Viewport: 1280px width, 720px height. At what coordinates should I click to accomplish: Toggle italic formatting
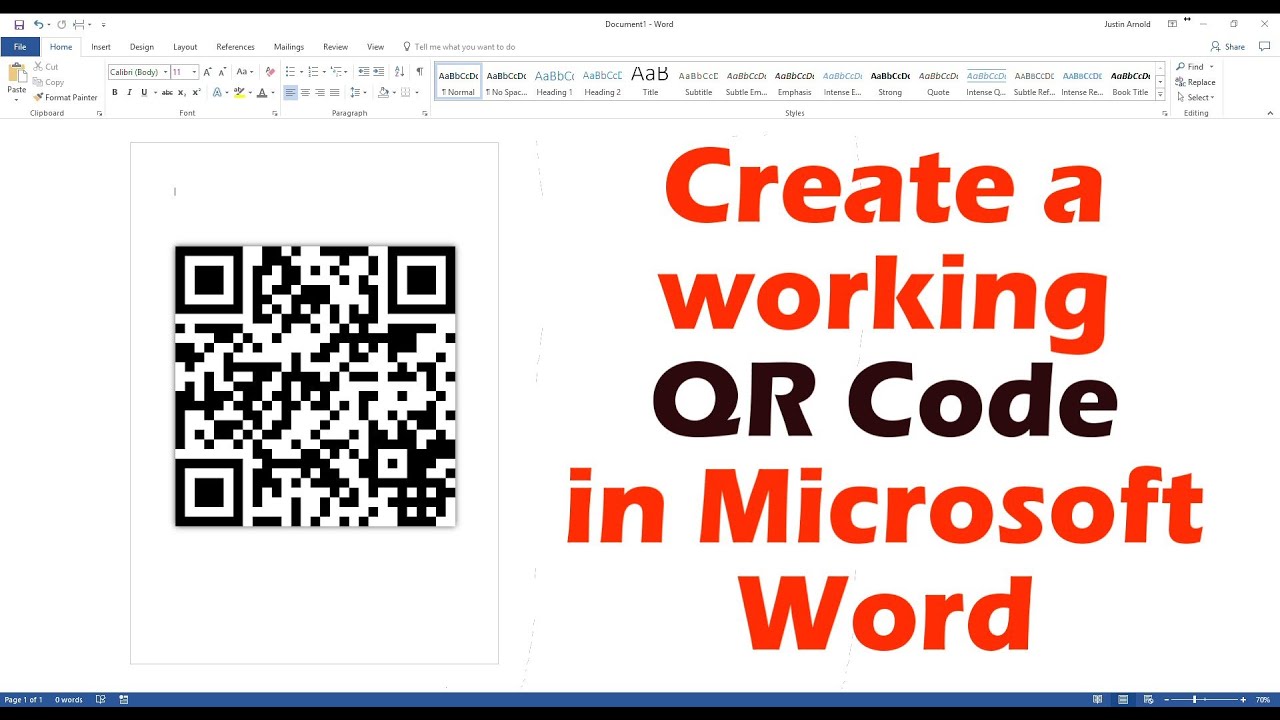point(129,92)
